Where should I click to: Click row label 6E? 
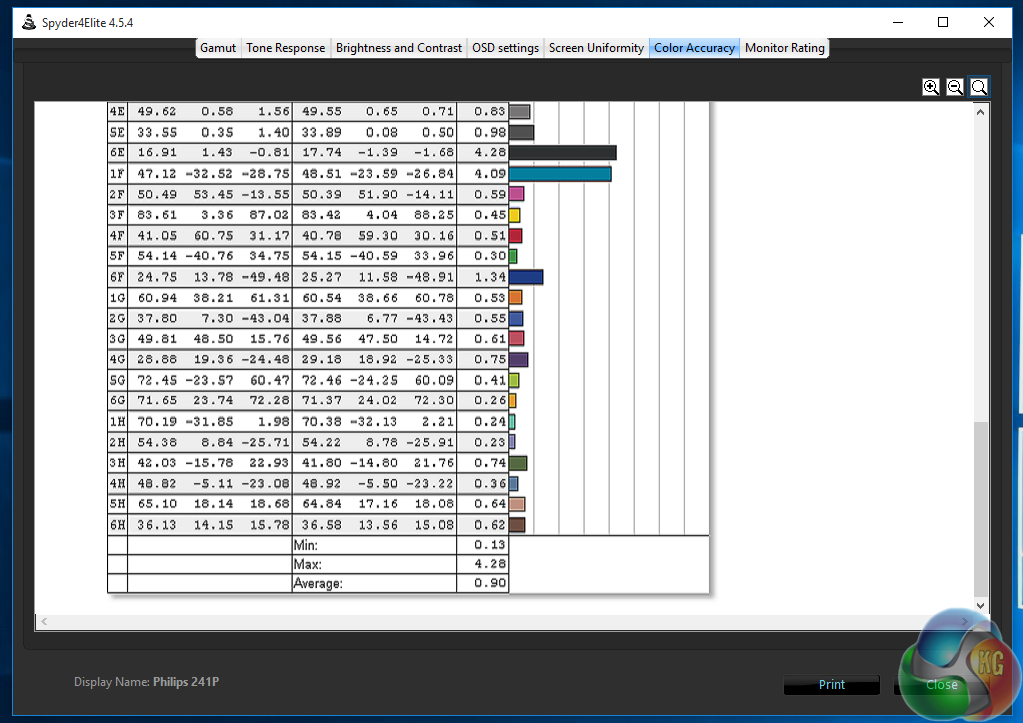click(117, 153)
